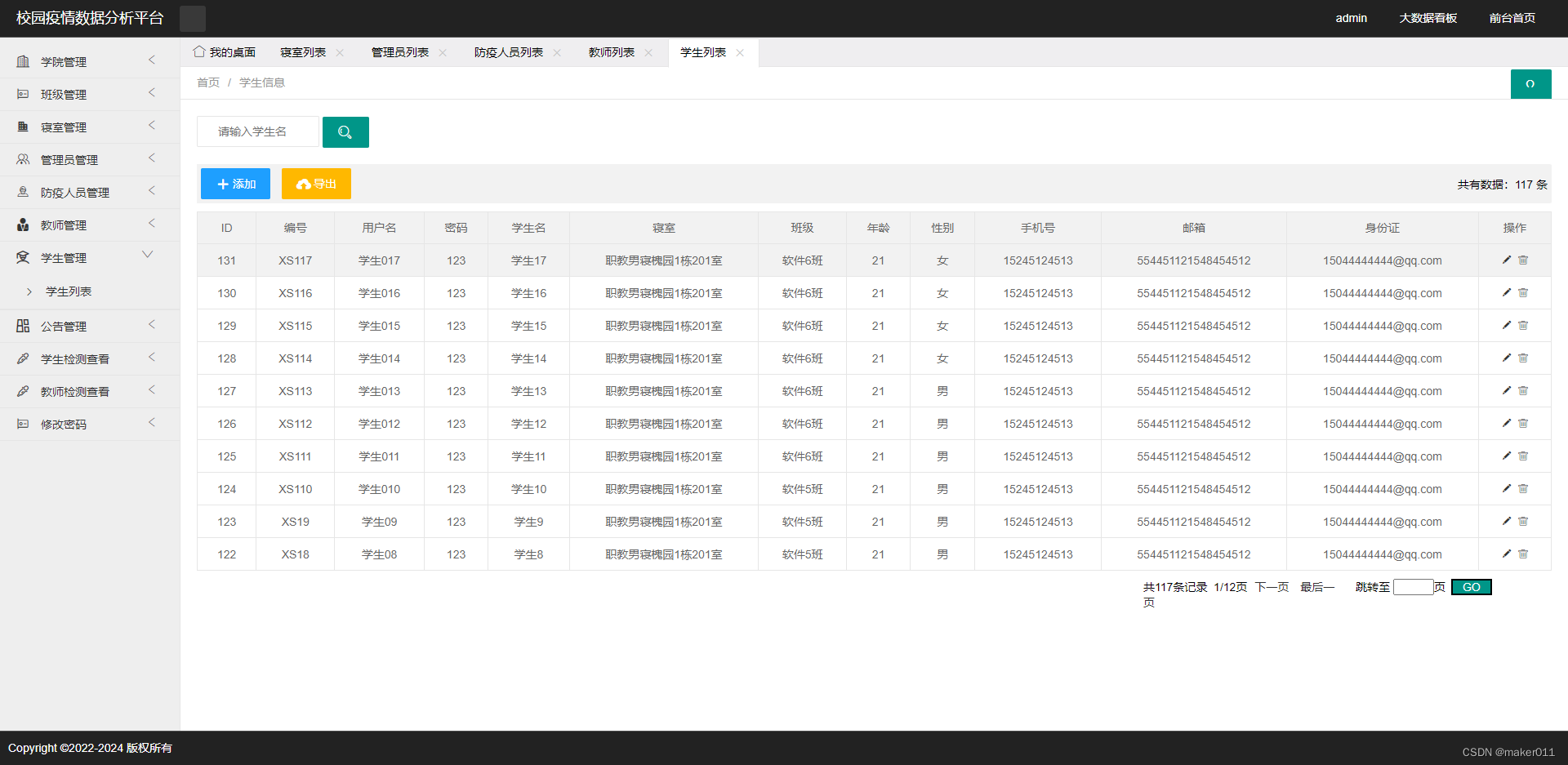Focus the 请输入学生名 search field

pos(258,132)
